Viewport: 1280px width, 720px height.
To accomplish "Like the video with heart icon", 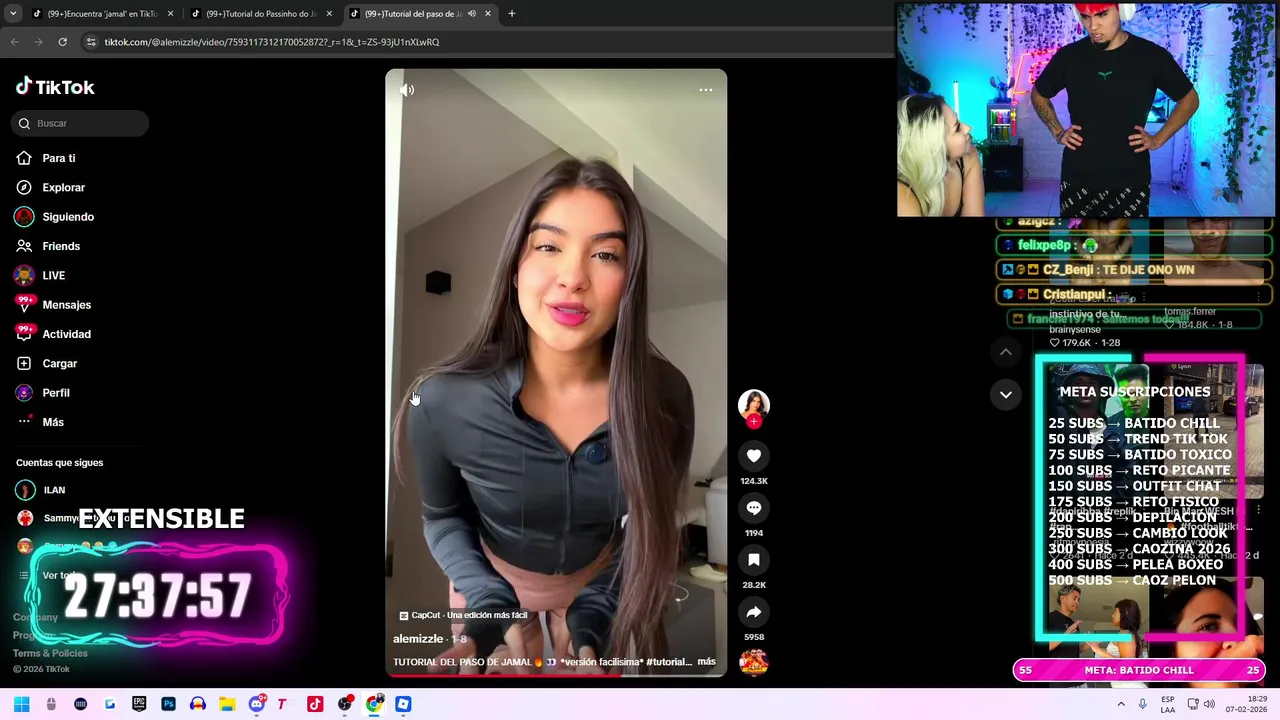I will pos(754,456).
